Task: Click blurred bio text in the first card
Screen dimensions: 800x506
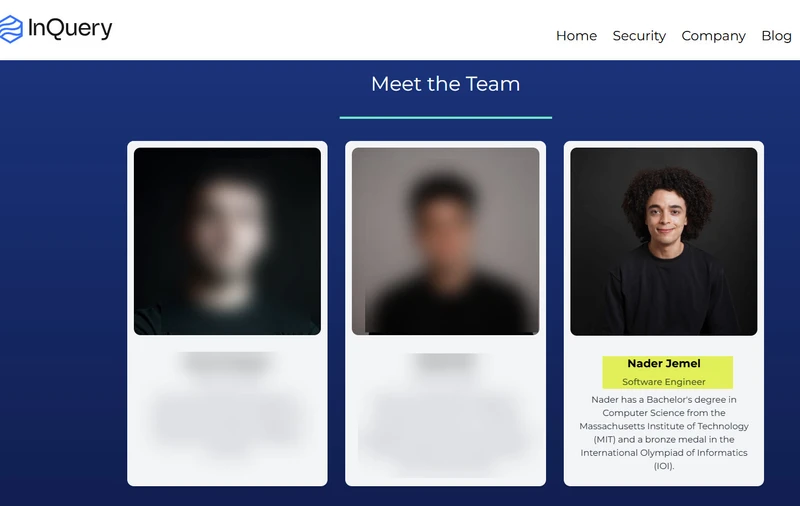Action: [x=227, y=422]
